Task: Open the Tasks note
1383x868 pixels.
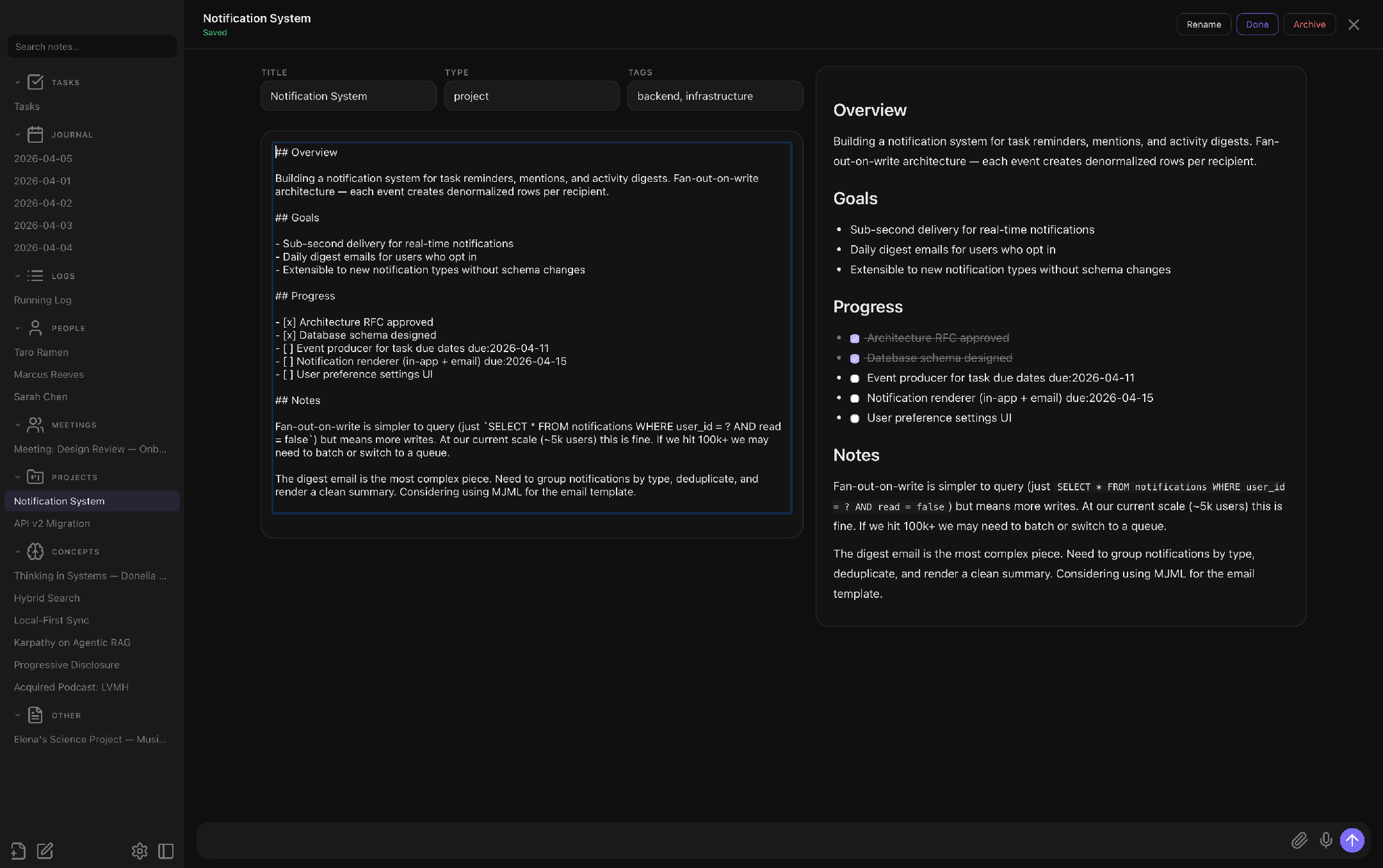Action: pyautogui.click(x=92, y=106)
